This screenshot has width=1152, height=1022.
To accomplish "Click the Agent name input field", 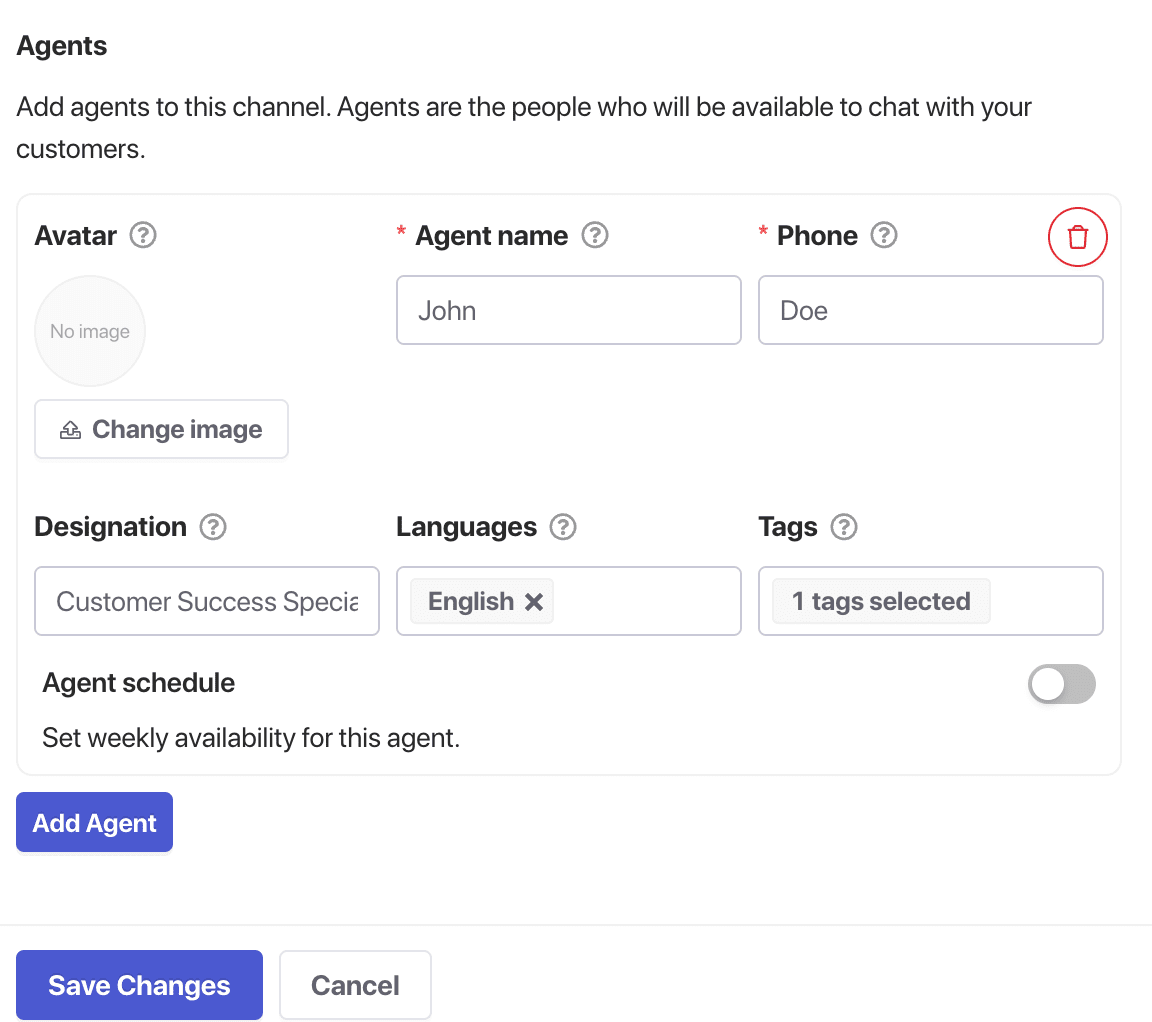I will pyautogui.click(x=568, y=311).
